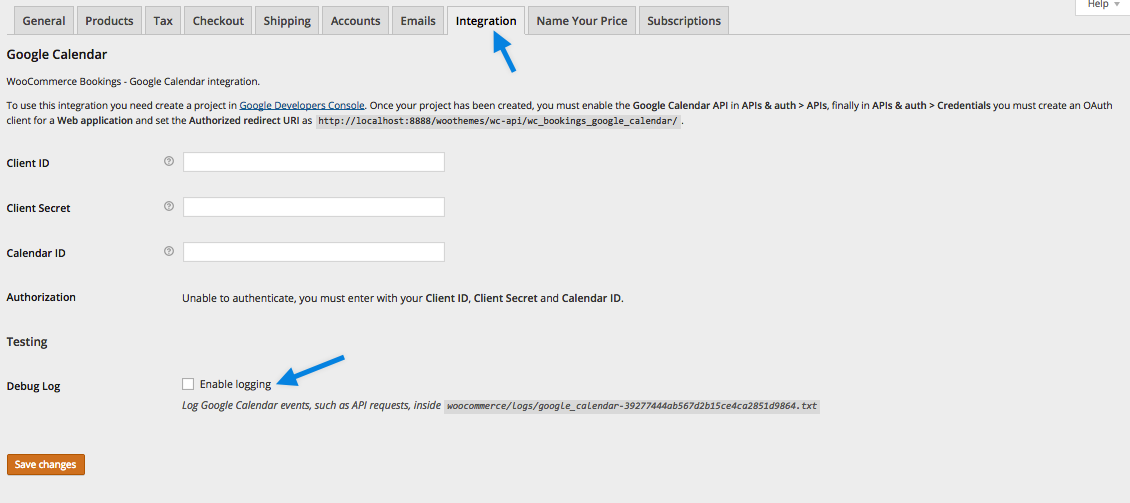Open the Client ID help tooltip icon
This screenshot has width=1130, height=503.
point(169,161)
